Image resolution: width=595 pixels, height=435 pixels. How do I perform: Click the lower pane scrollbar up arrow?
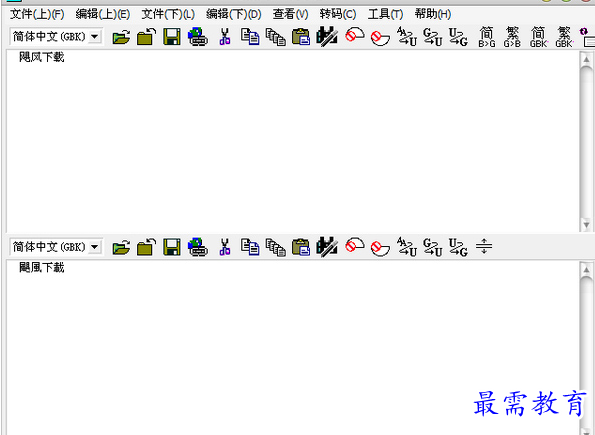click(586, 270)
